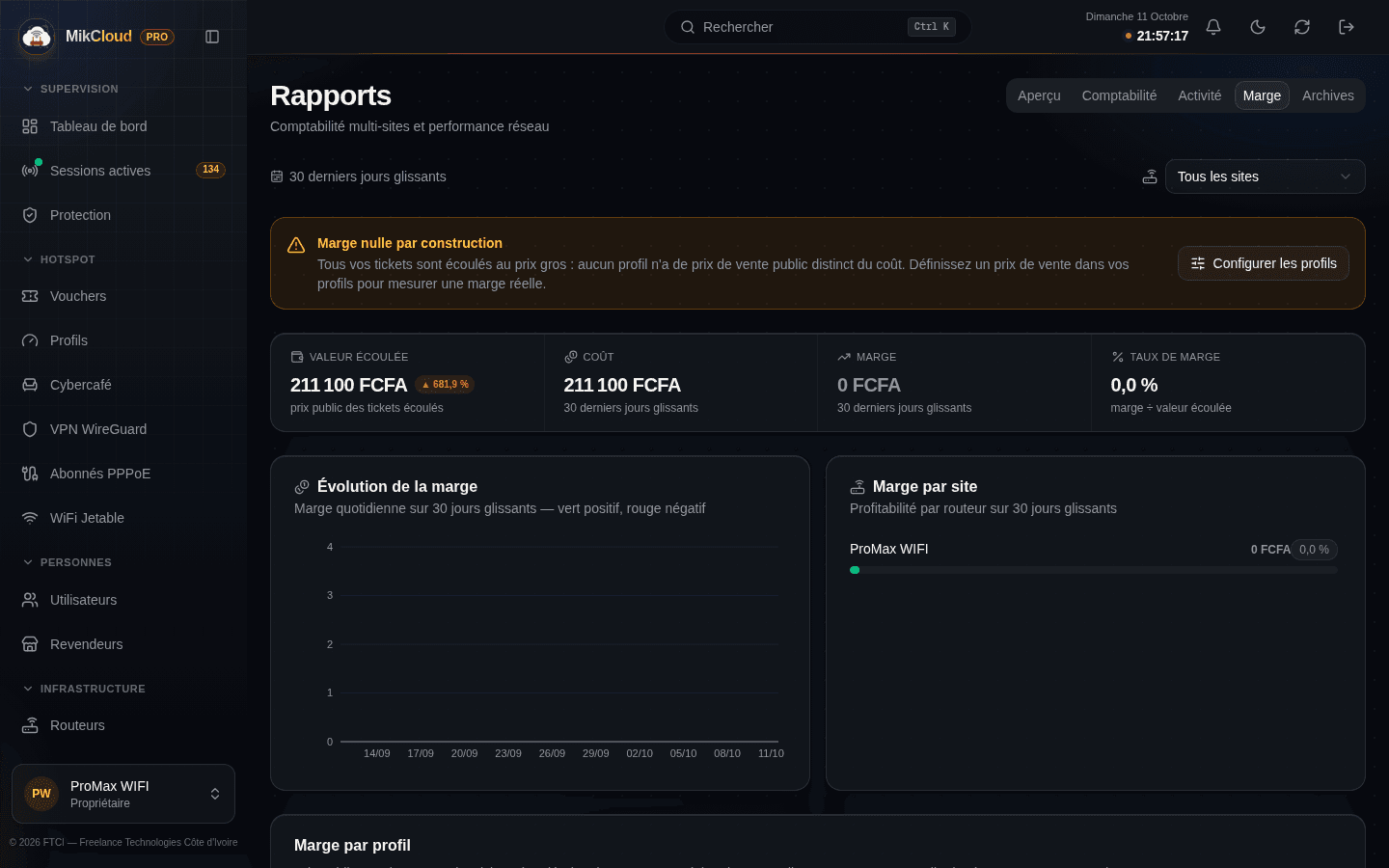
Task: Go to Vouchers page
Action: pyautogui.click(x=123, y=296)
